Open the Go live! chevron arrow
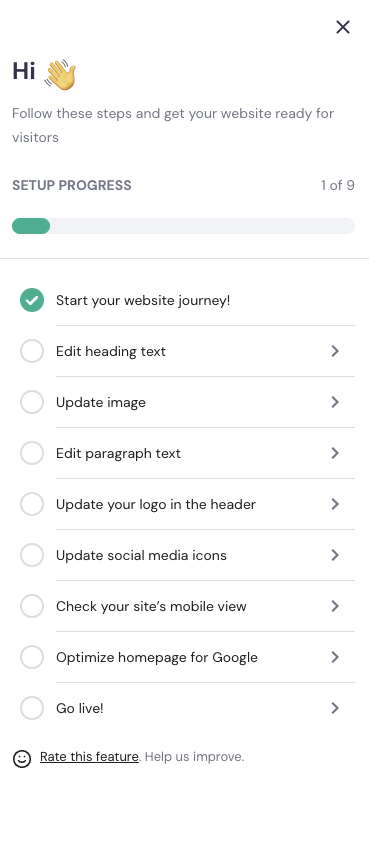 point(335,708)
